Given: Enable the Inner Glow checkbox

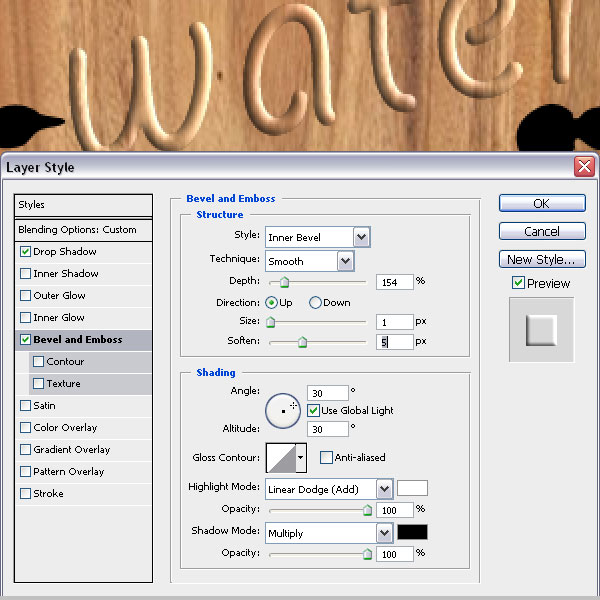Looking at the screenshot, I should pyautogui.click(x=25, y=318).
